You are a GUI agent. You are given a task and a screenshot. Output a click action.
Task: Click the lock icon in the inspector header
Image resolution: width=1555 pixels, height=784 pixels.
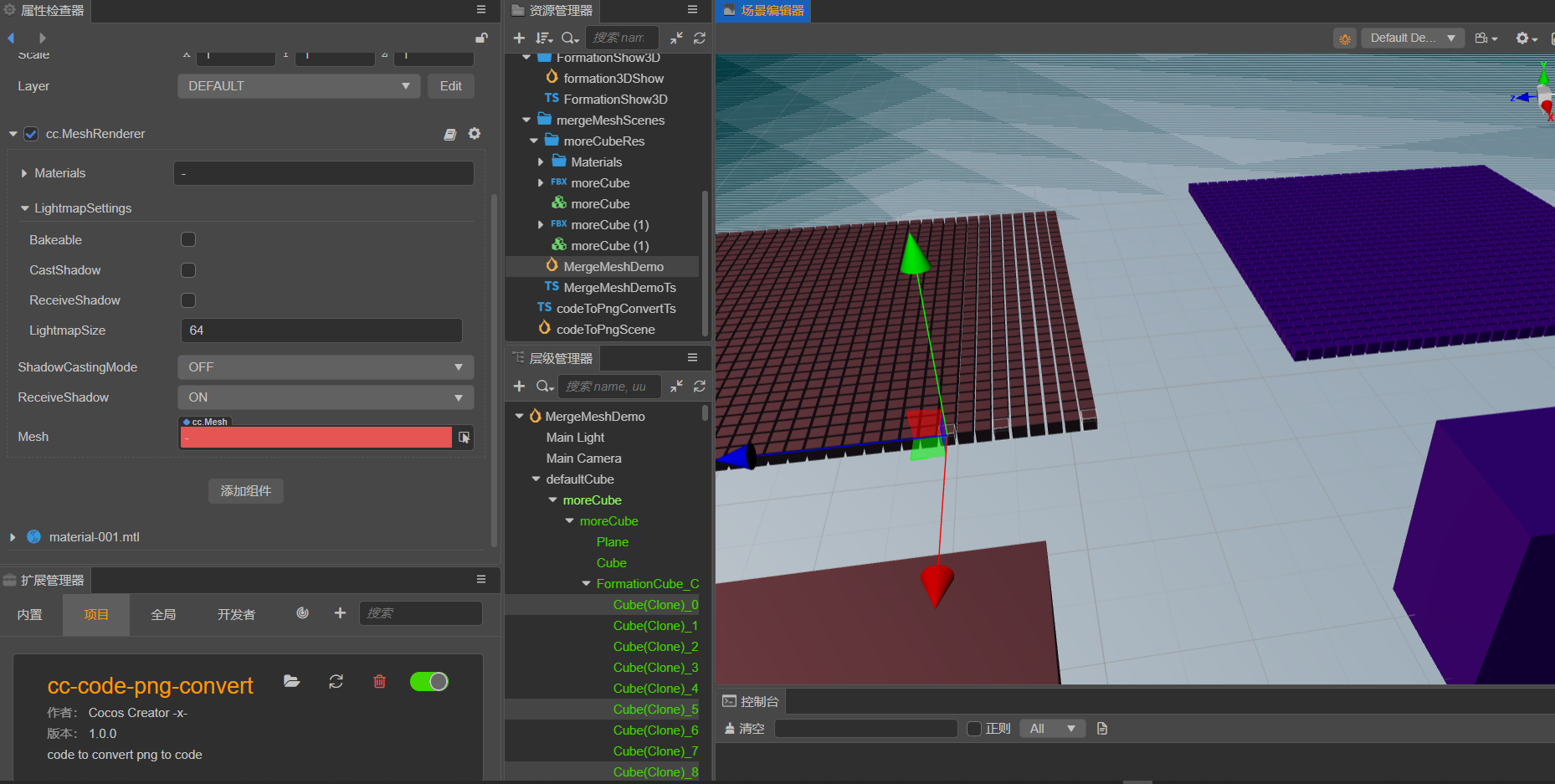481,38
